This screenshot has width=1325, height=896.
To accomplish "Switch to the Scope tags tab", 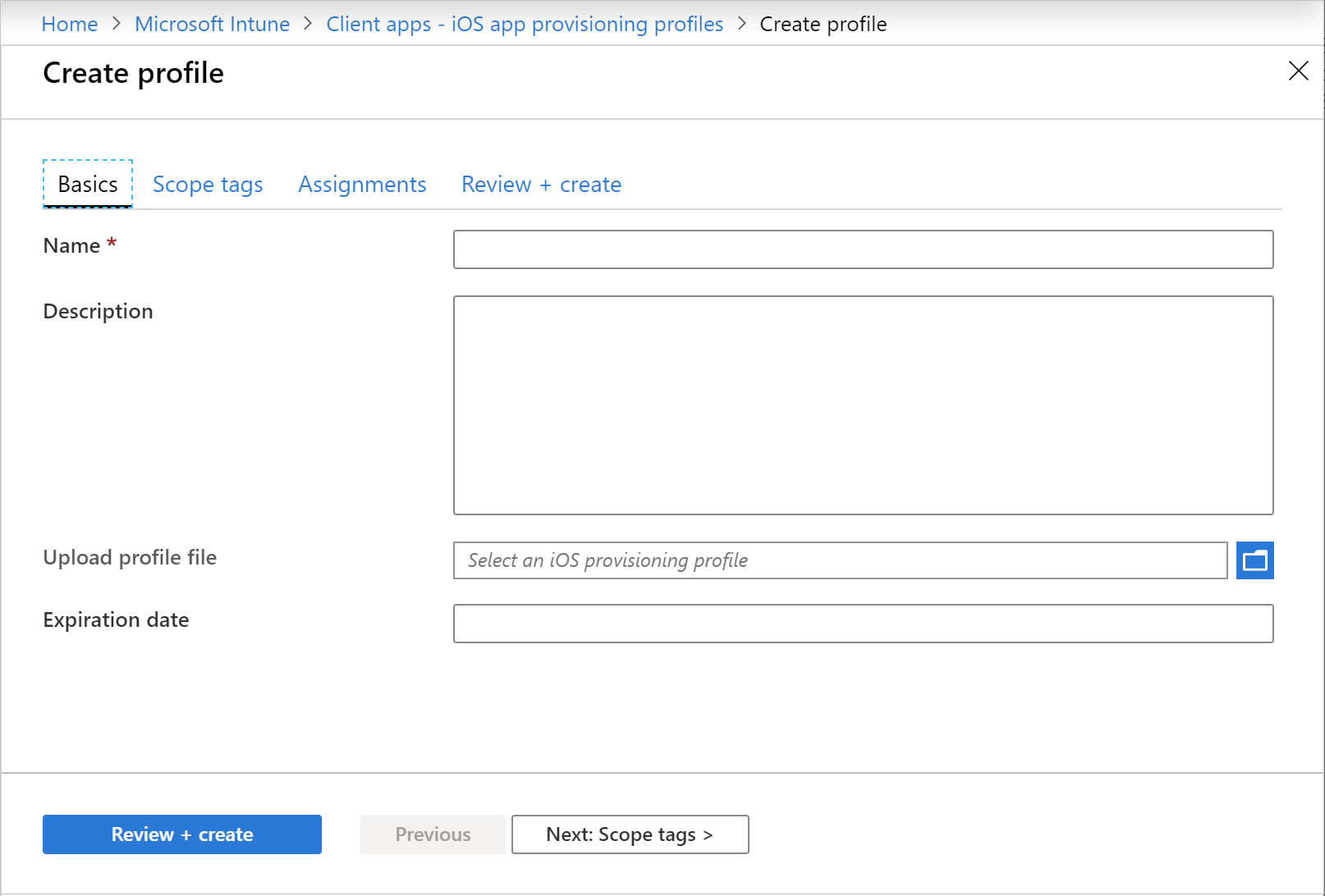I will [x=208, y=184].
